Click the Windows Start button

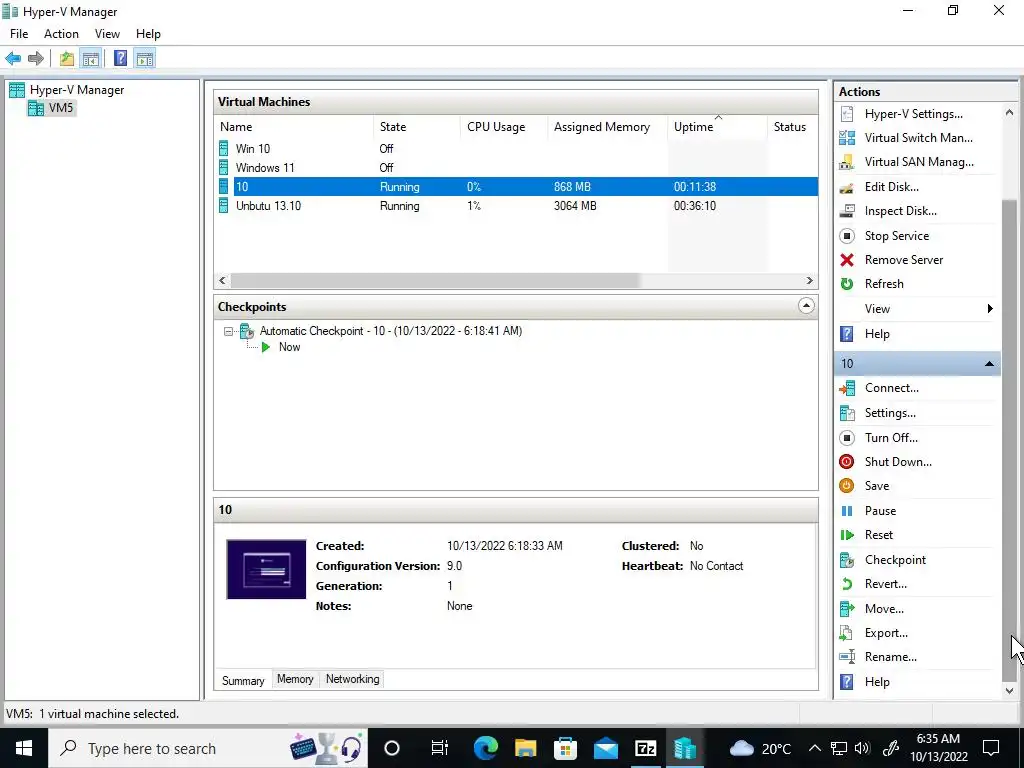pos(24,748)
